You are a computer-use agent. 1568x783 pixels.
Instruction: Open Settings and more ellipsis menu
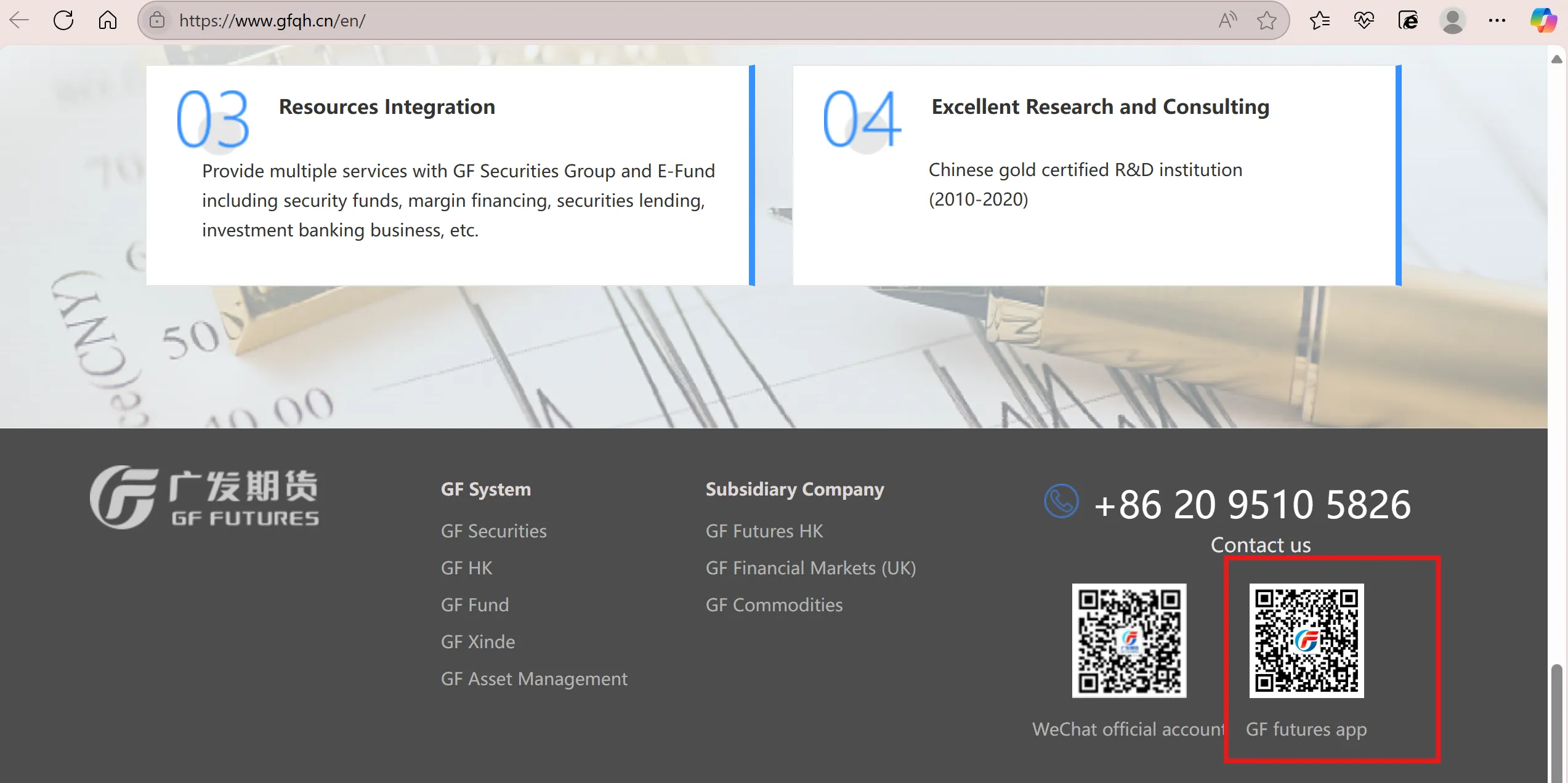tap(1497, 20)
